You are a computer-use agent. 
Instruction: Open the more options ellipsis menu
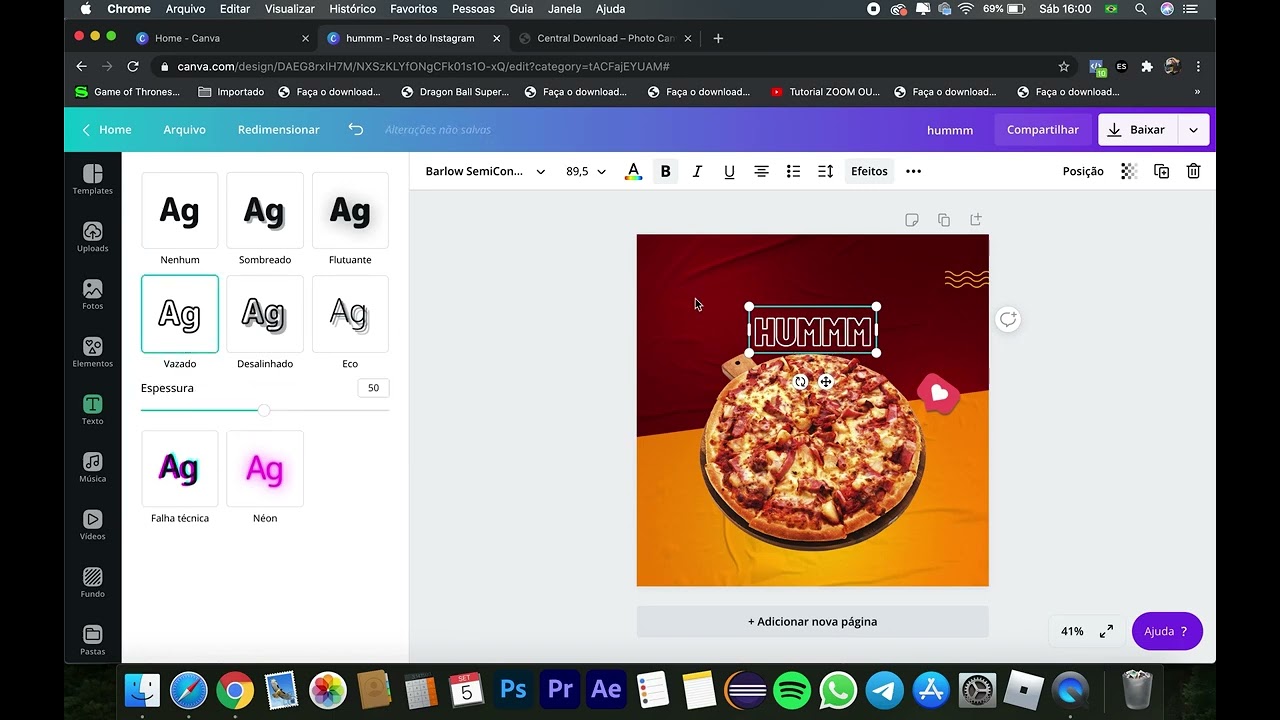tap(913, 171)
